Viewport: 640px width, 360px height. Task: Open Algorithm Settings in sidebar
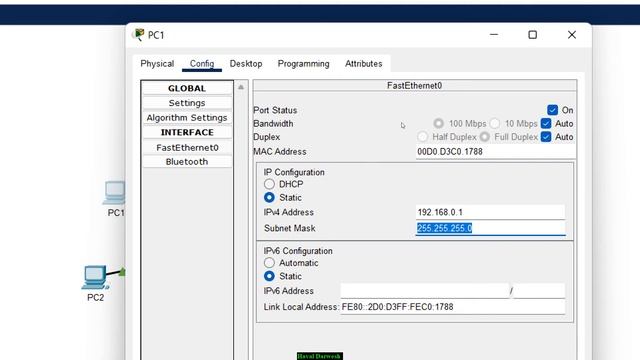point(187,118)
